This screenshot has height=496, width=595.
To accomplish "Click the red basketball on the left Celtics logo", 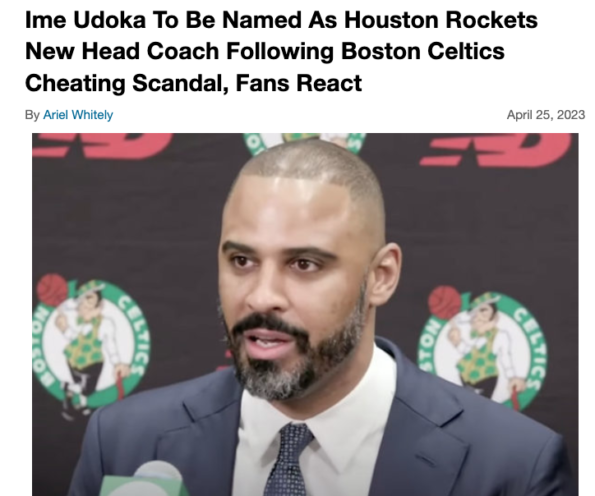I will tap(52, 290).
